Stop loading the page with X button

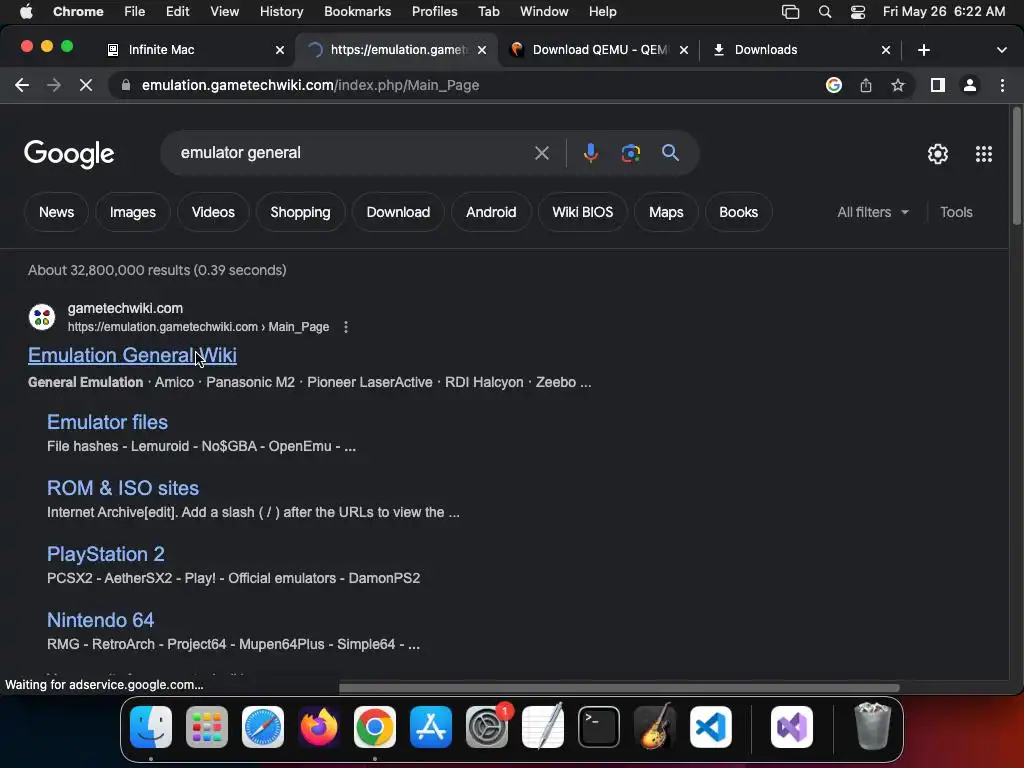click(x=86, y=85)
